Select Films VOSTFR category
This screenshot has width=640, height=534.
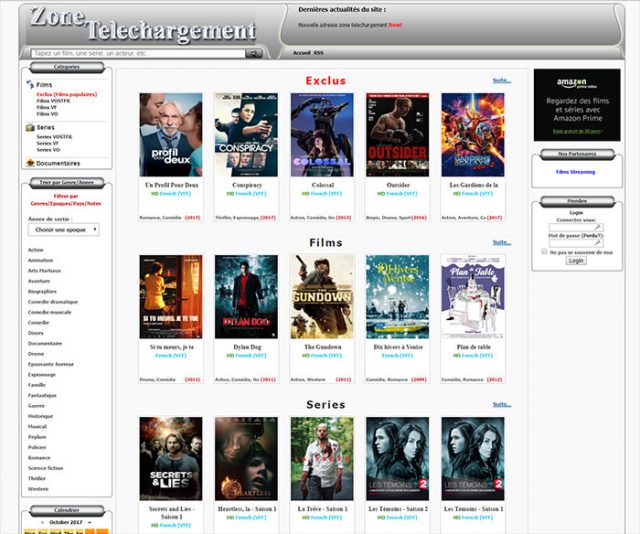tap(53, 101)
